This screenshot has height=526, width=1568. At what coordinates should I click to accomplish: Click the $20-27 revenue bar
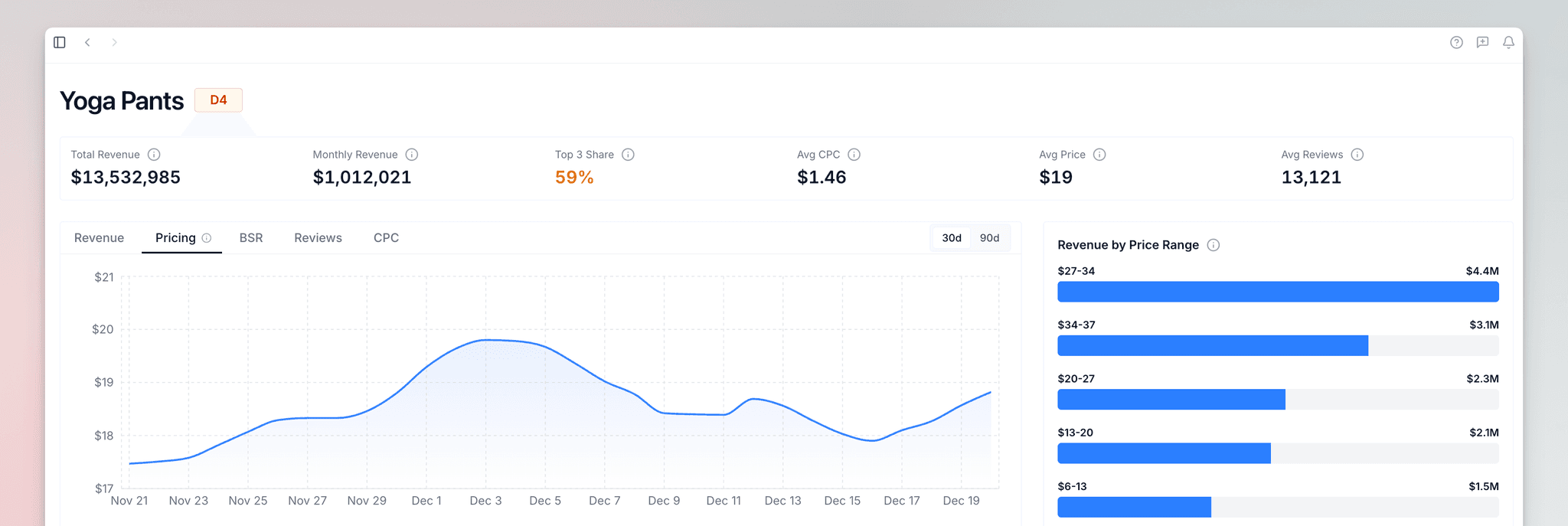click(x=1171, y=400)
